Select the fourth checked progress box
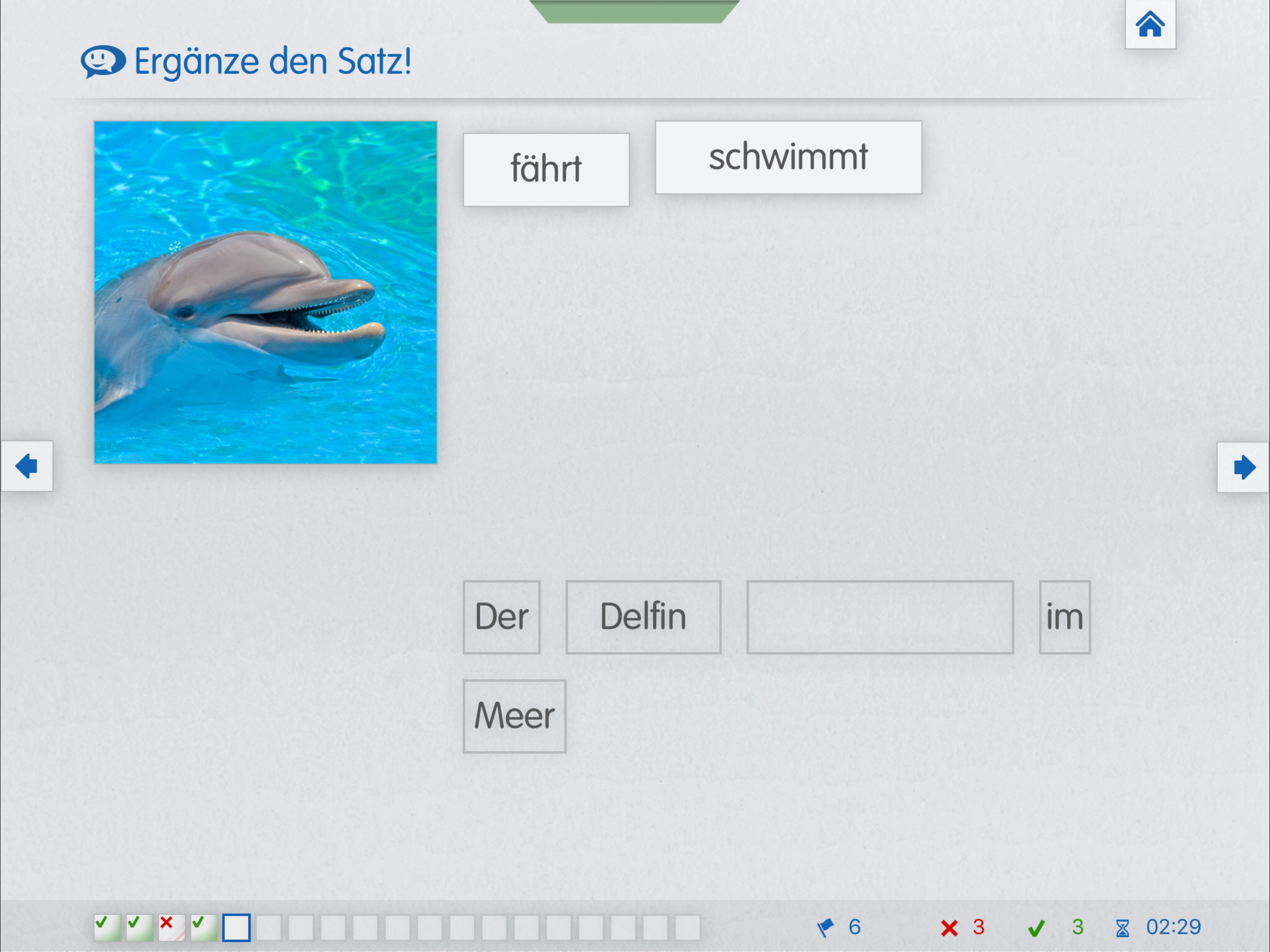Viewport: 1270px width, 952px height. [204, 927]
